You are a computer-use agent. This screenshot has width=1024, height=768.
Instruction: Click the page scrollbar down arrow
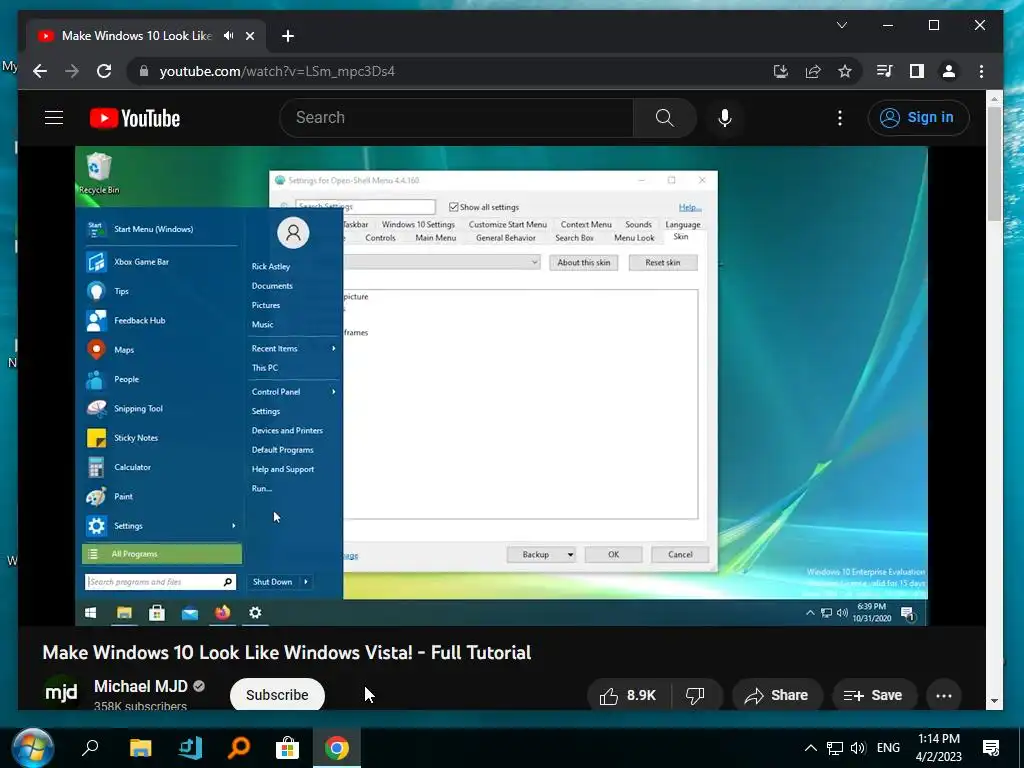[x=993, y=701]
